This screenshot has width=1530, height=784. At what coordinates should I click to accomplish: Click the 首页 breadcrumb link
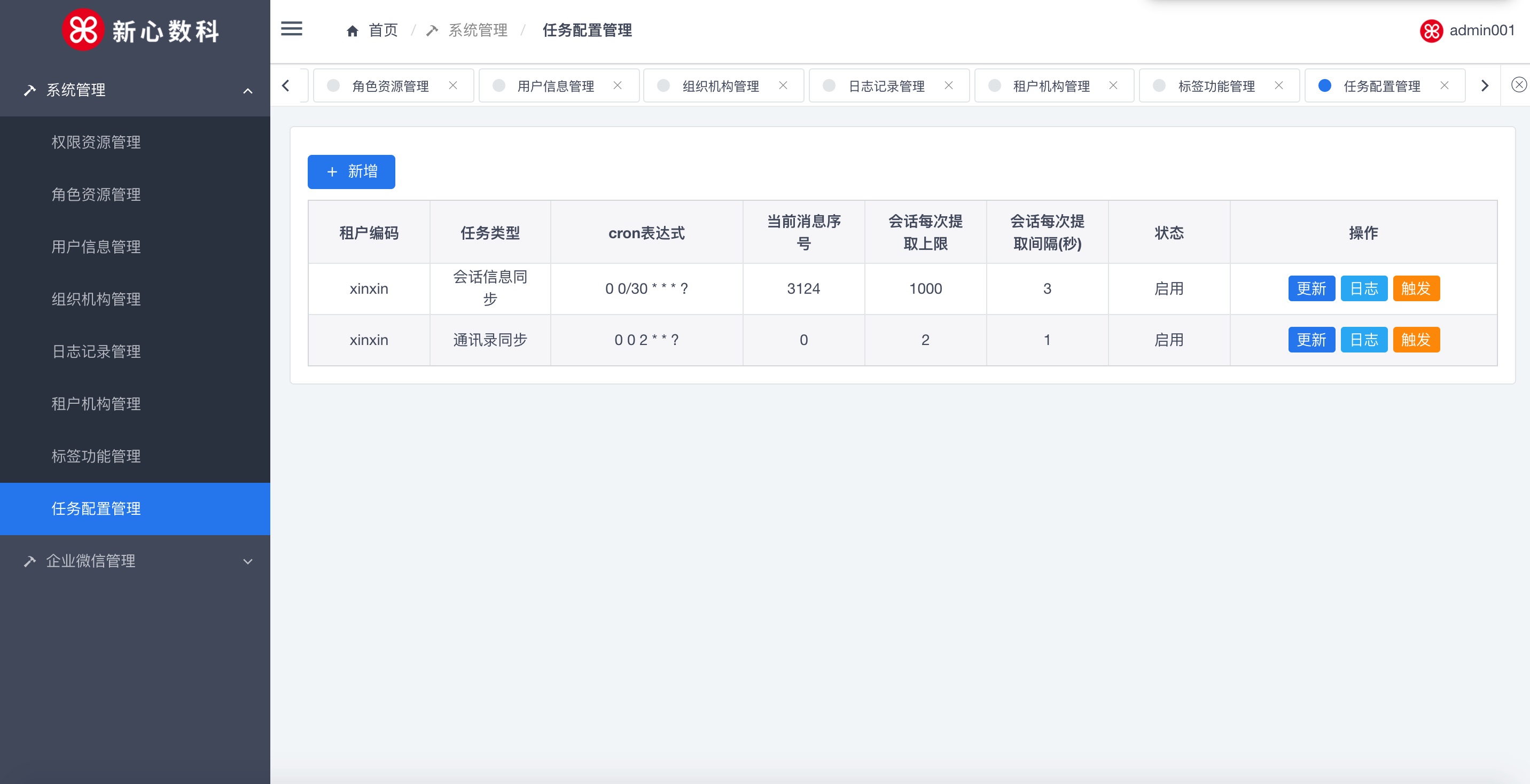(383, 30)
